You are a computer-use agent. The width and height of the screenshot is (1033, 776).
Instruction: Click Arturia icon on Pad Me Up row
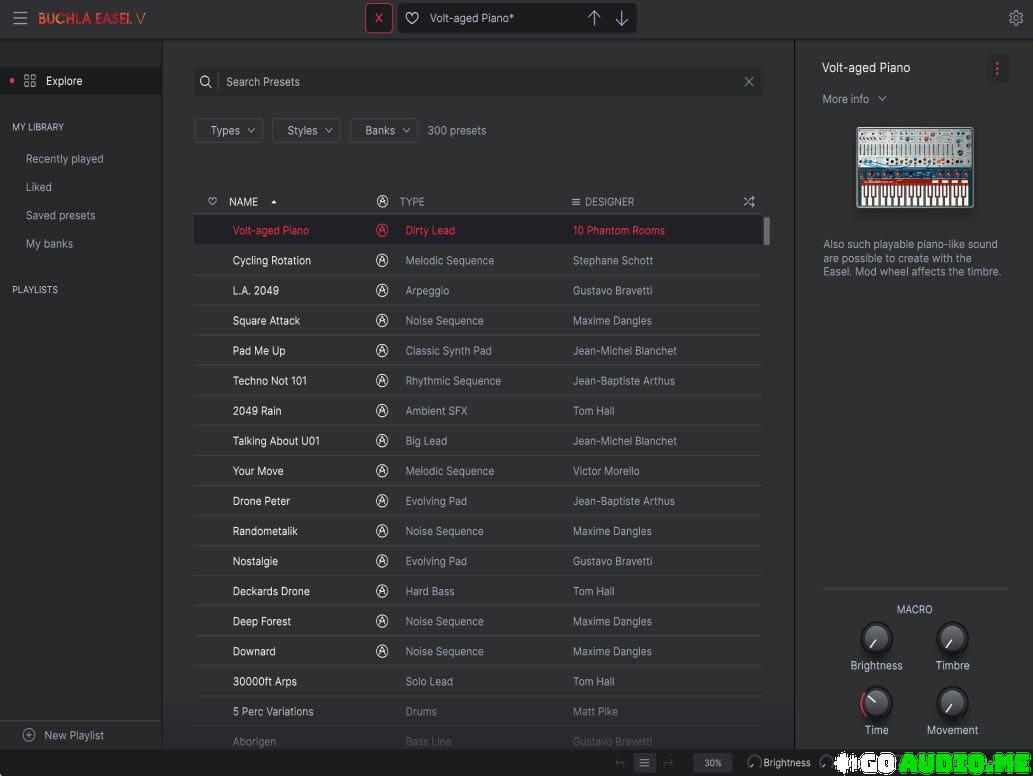click(382, 350)
